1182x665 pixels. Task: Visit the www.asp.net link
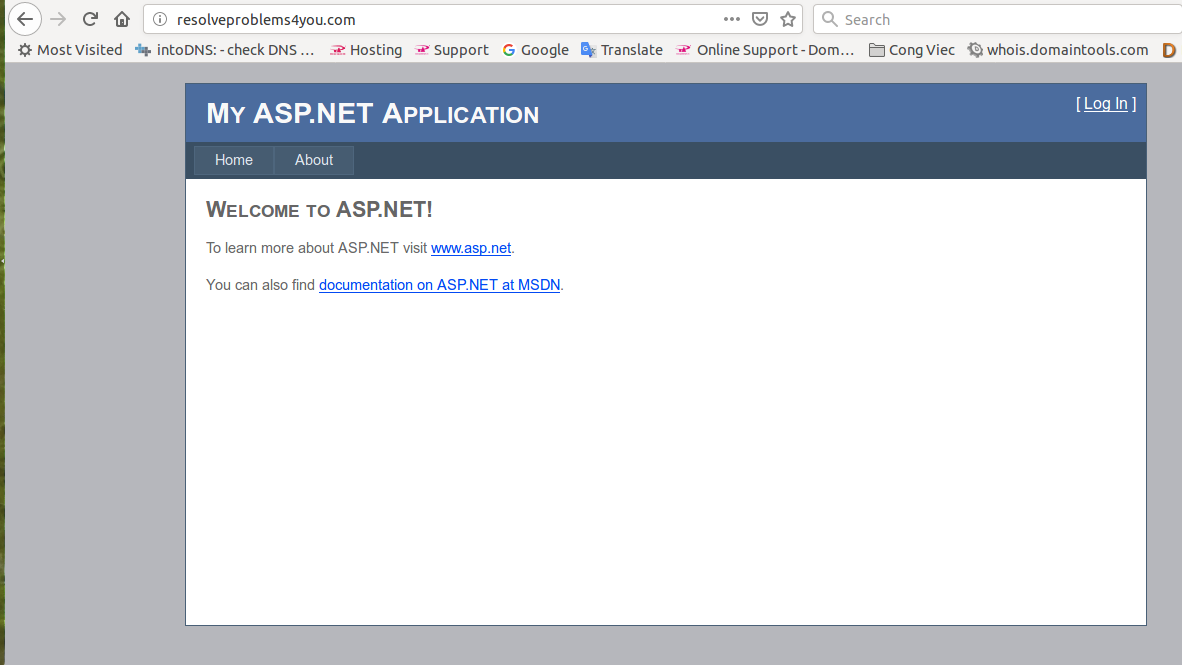pyautogui.click(x=471, y=248)
